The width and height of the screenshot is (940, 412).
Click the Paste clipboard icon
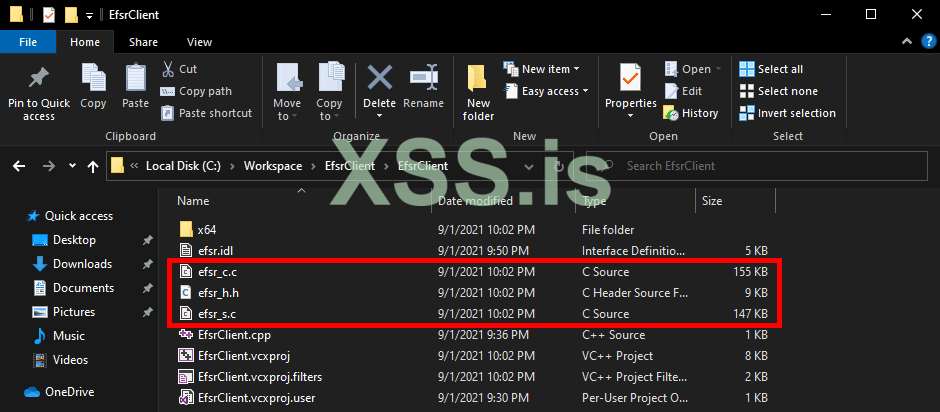135,78
